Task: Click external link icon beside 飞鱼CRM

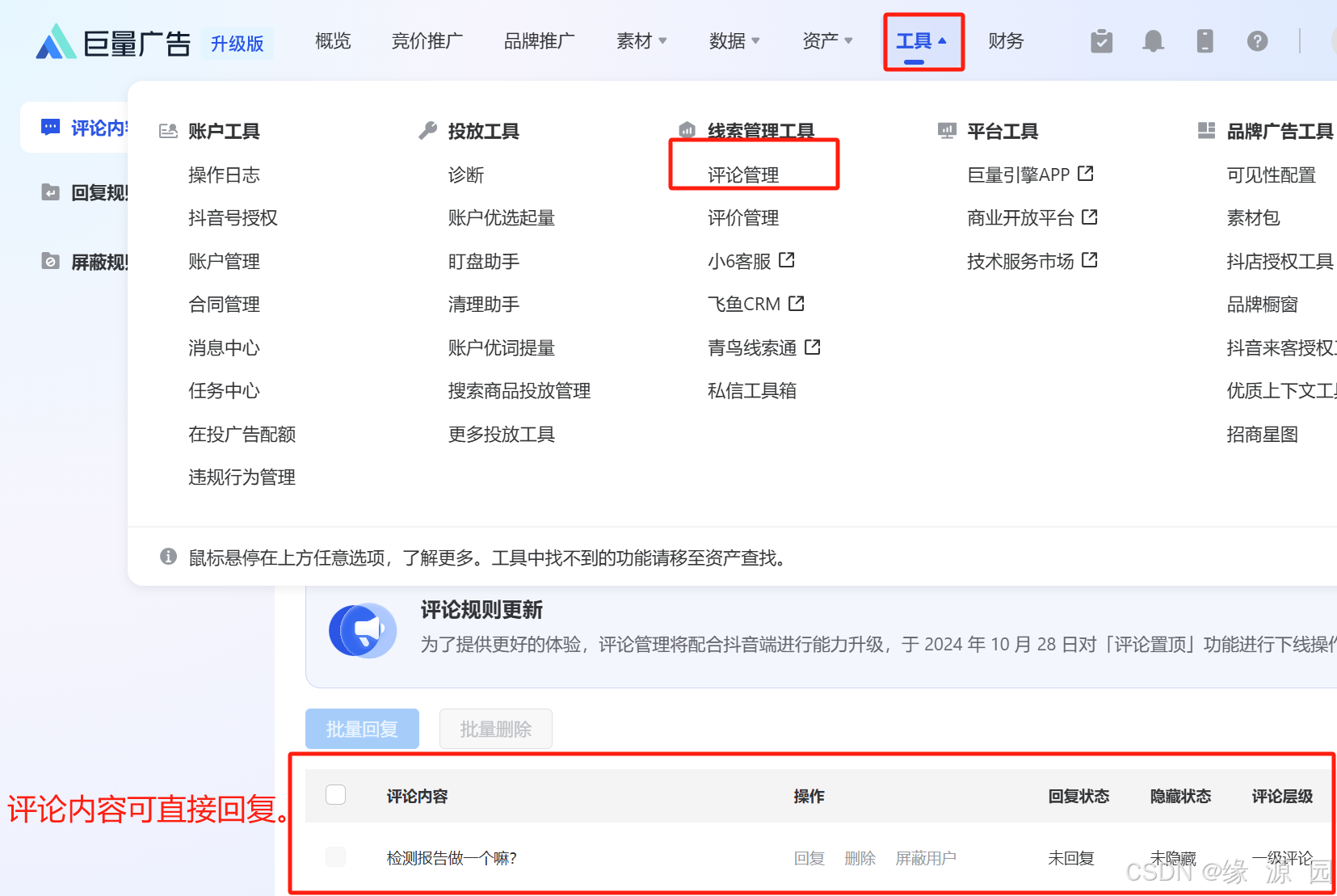Action: click(797, 303)
